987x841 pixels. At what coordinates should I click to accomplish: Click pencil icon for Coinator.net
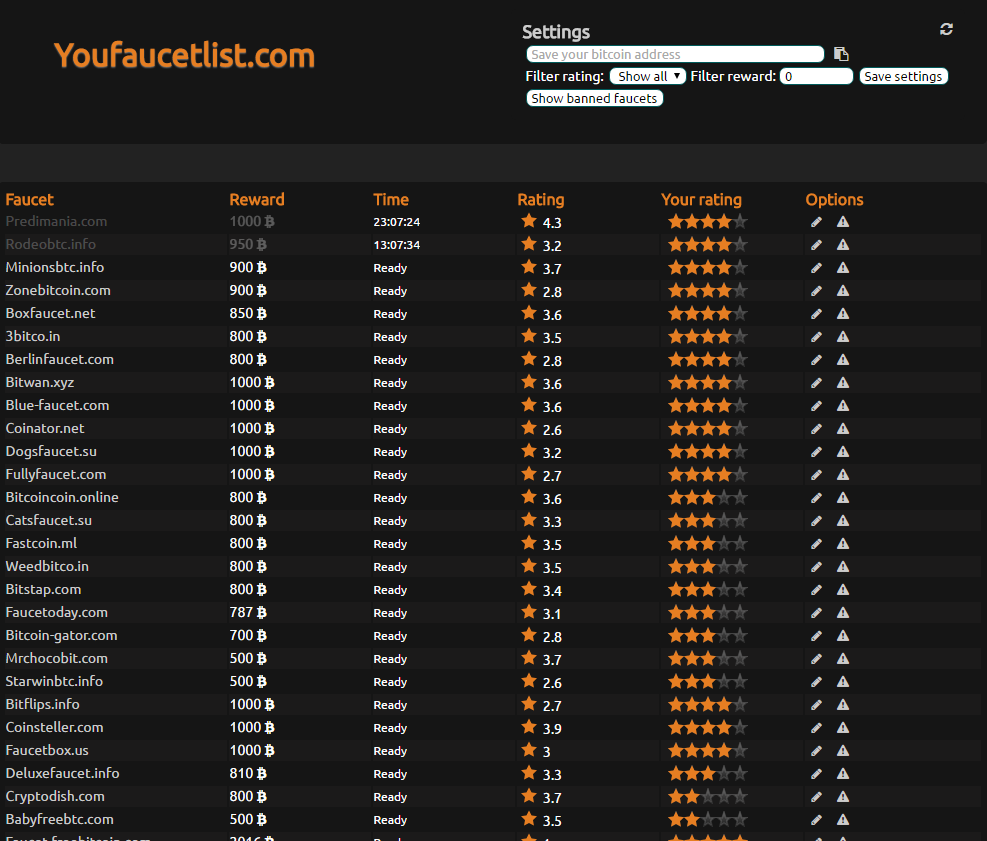click(x=816, y=429)
